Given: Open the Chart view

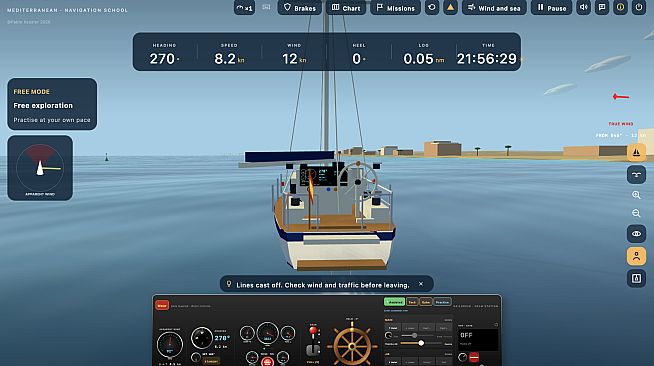Looking at the screenshot, I should 346,8.
